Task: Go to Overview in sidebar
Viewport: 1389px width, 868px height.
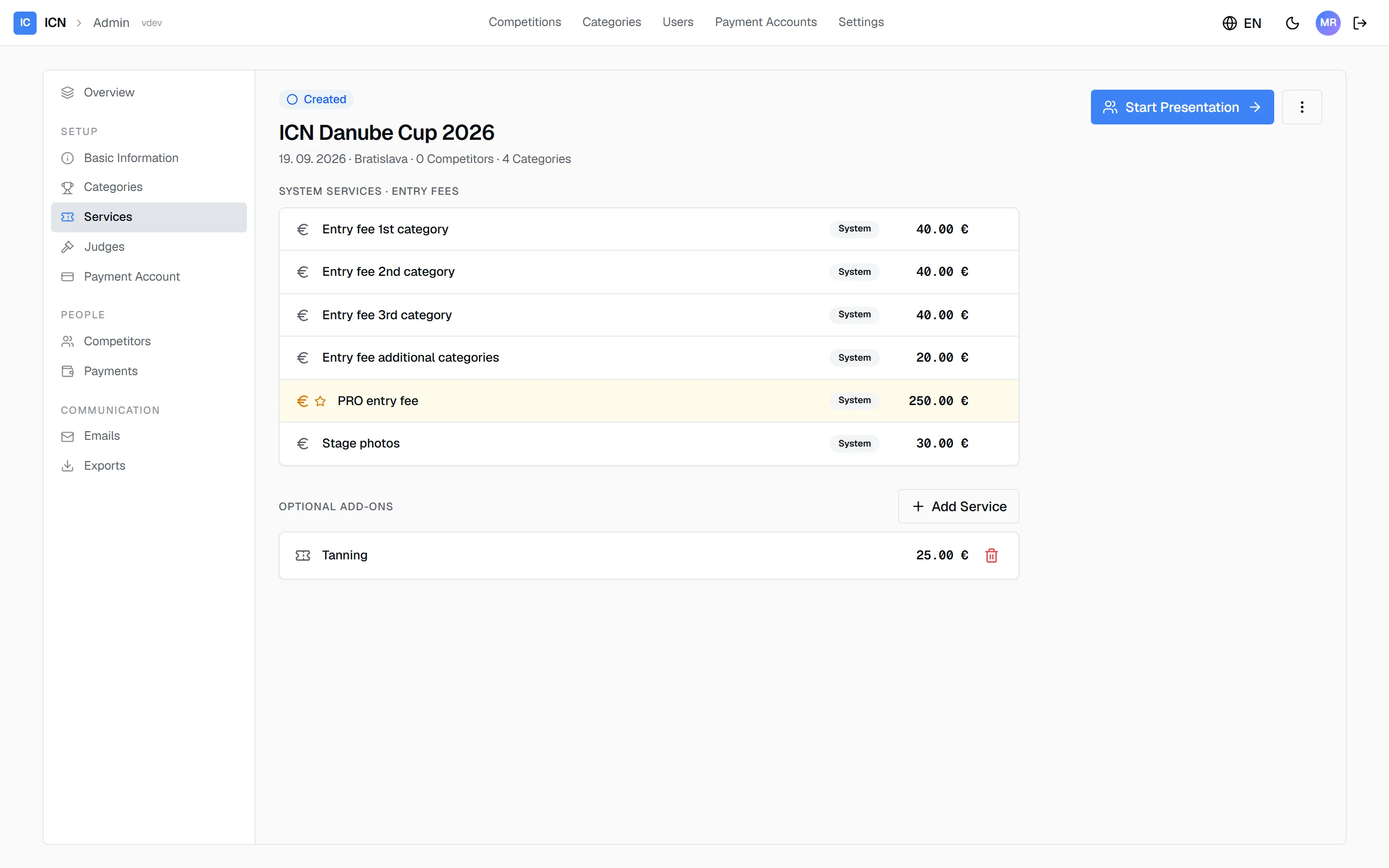Action: pos(149,93)
